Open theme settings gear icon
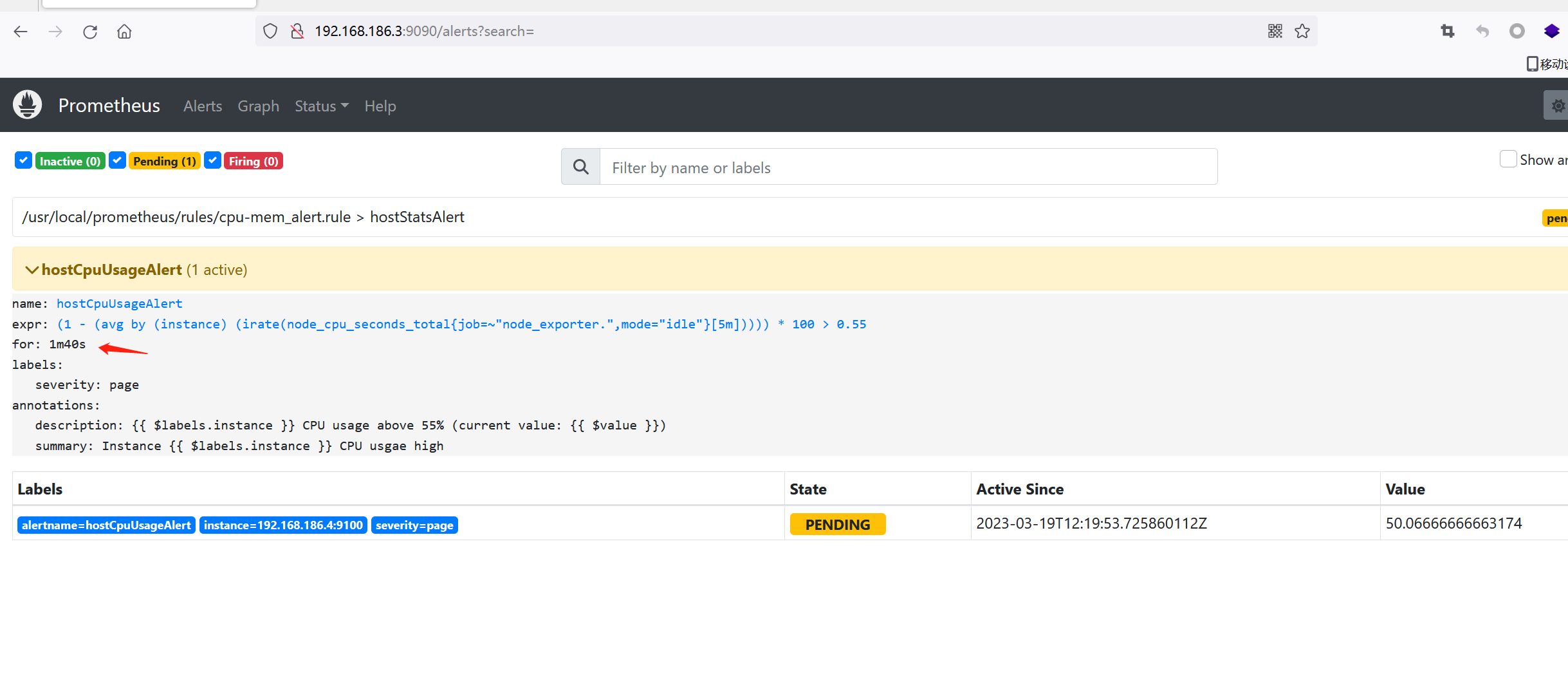 click(1557, 106)
